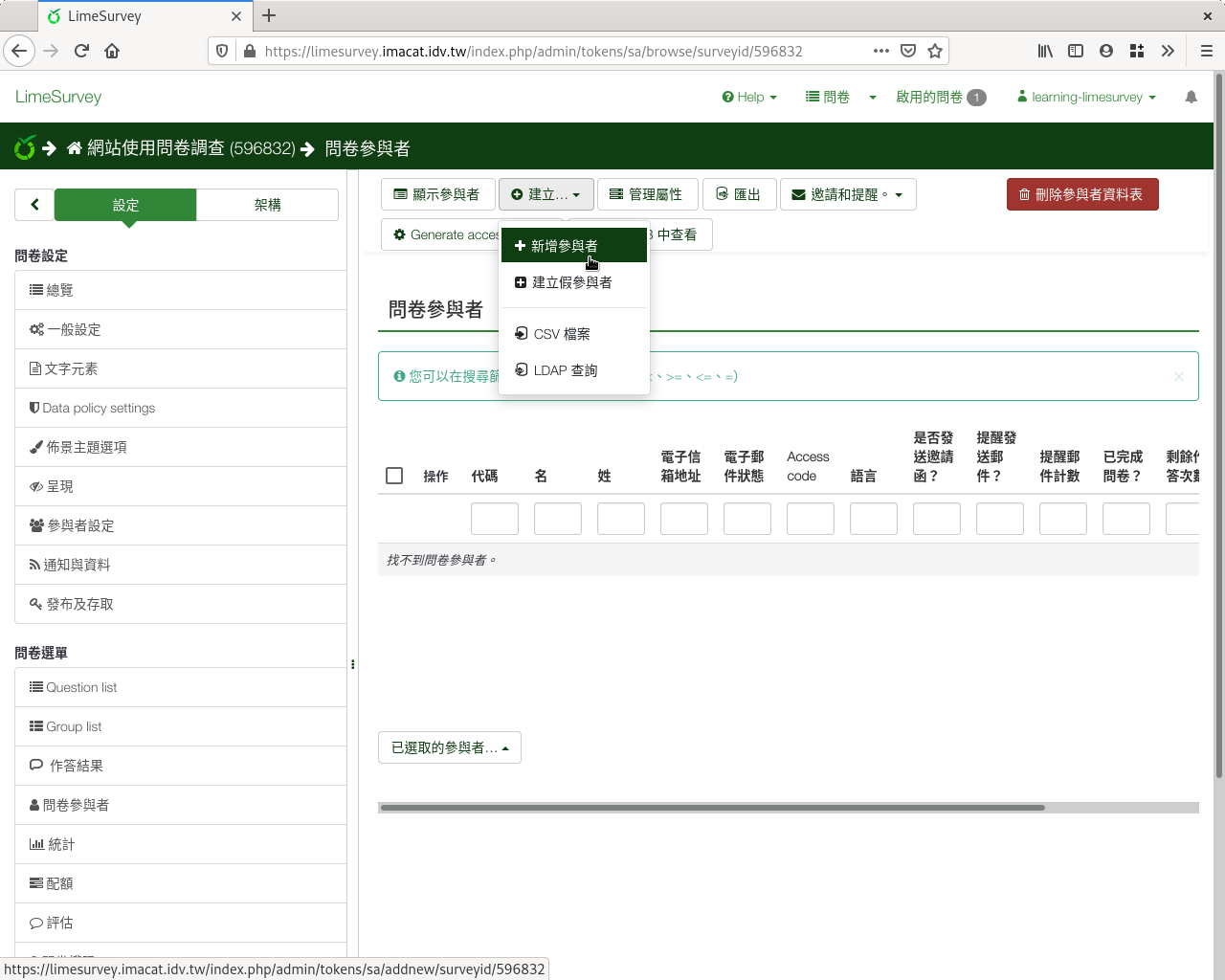1225x980 pixels.
Task: Open 作答結果 in sidebar
Action: (x=181, y=766)
